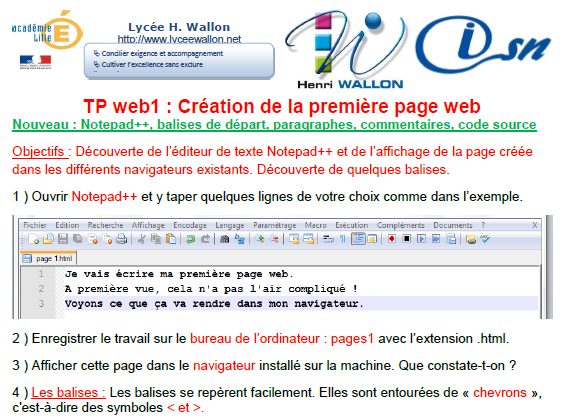Select the page 1.html document tab

pyautogui.click(x=48, y=258)
